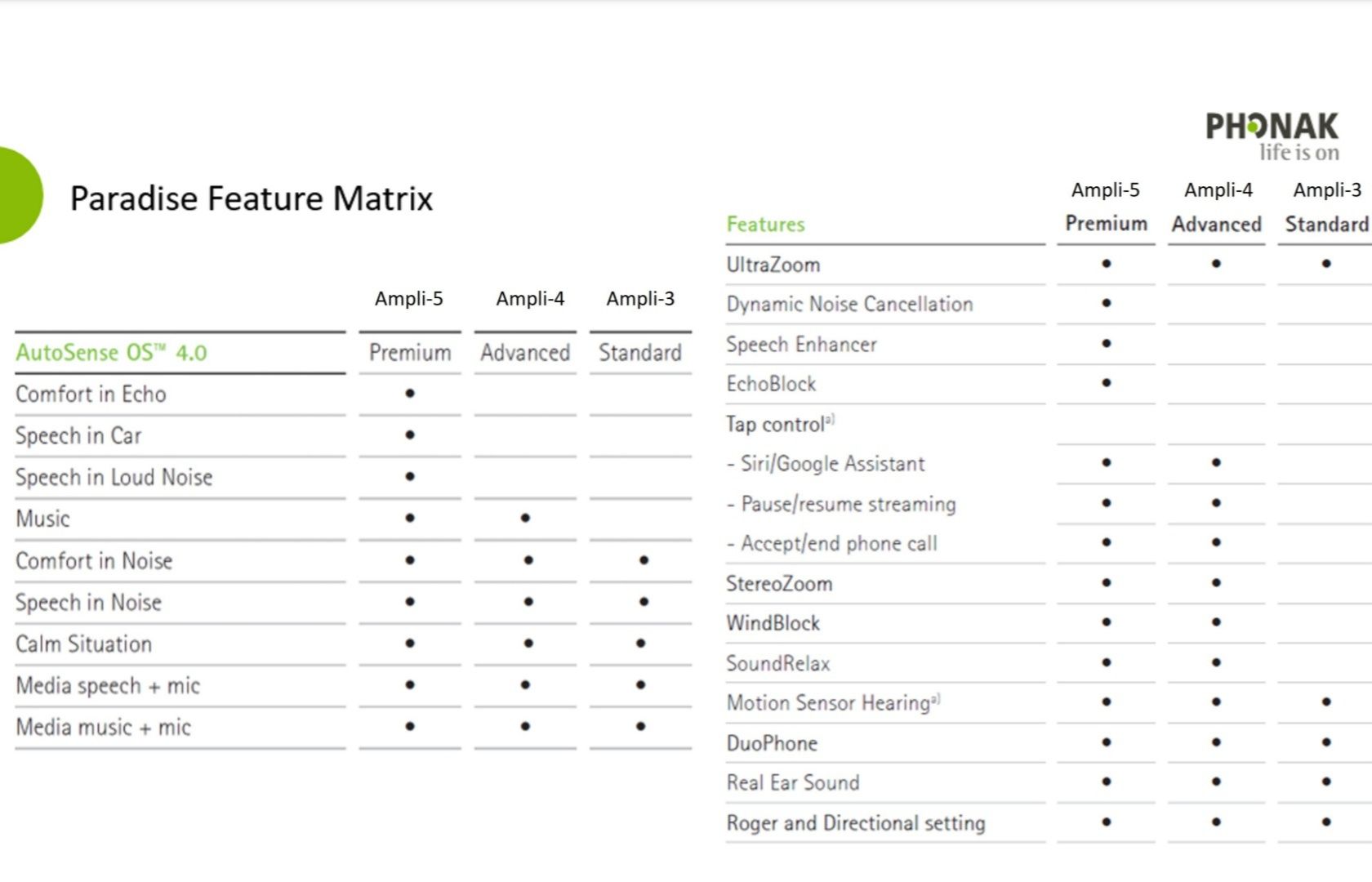Click the Standard dot for Comfort in Noise
This screenshot has width=1372, height=882.
click(x=644, y=560)
